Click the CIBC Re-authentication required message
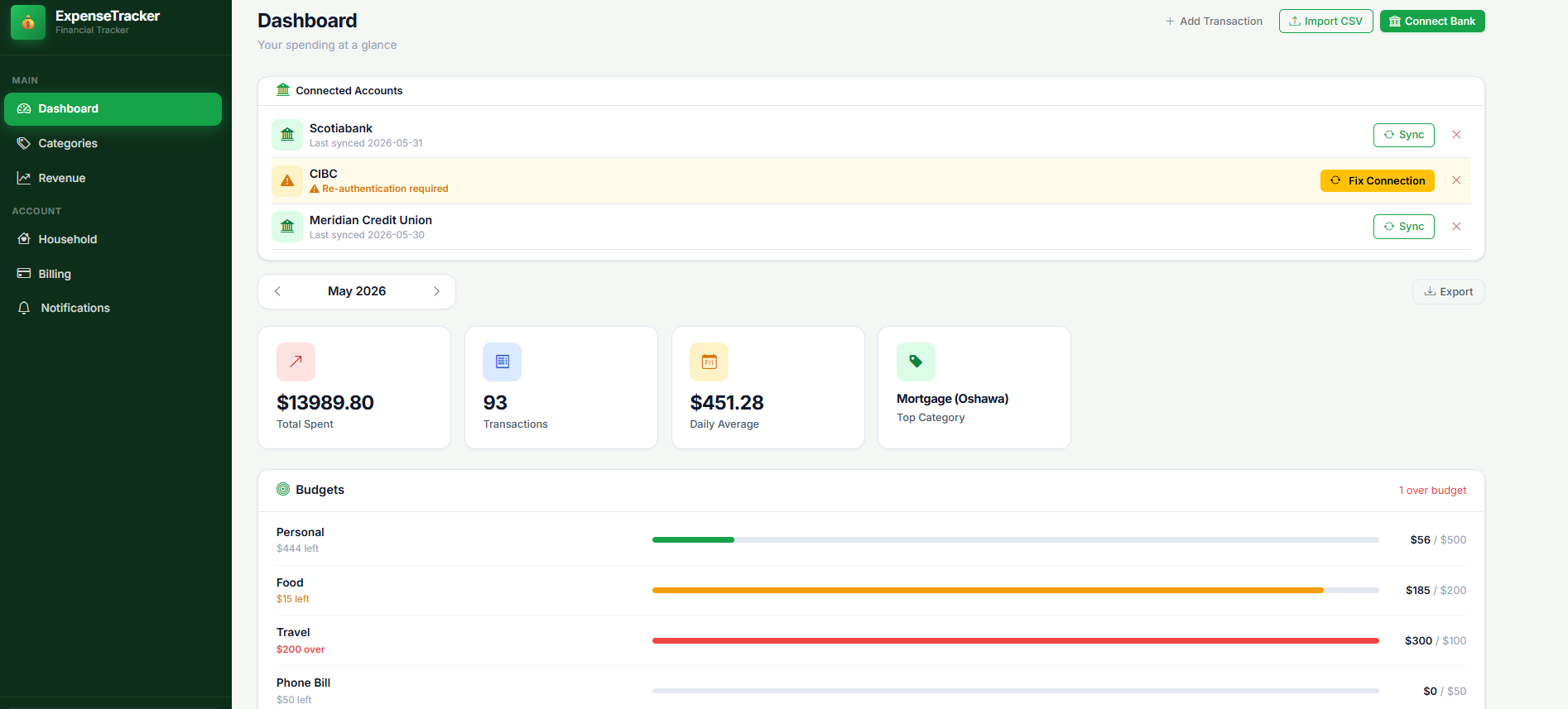Screen dimensions: 1568x709 tap(379, 189)
